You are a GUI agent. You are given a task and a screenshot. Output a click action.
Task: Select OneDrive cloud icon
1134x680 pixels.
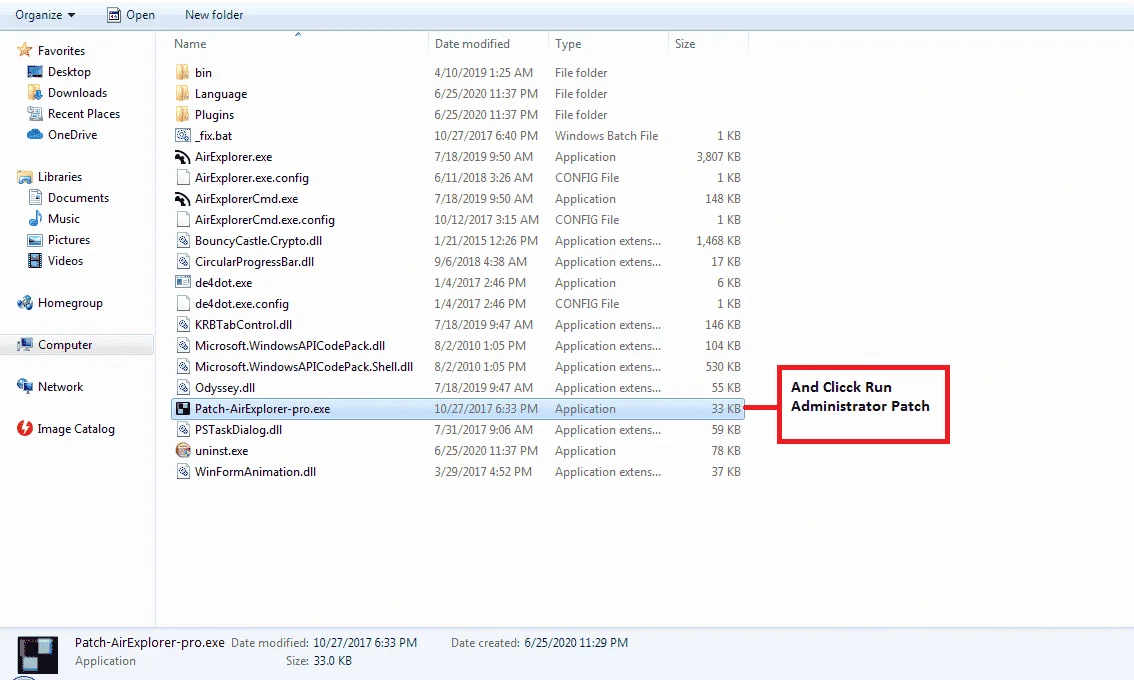(x=35, y=135)
